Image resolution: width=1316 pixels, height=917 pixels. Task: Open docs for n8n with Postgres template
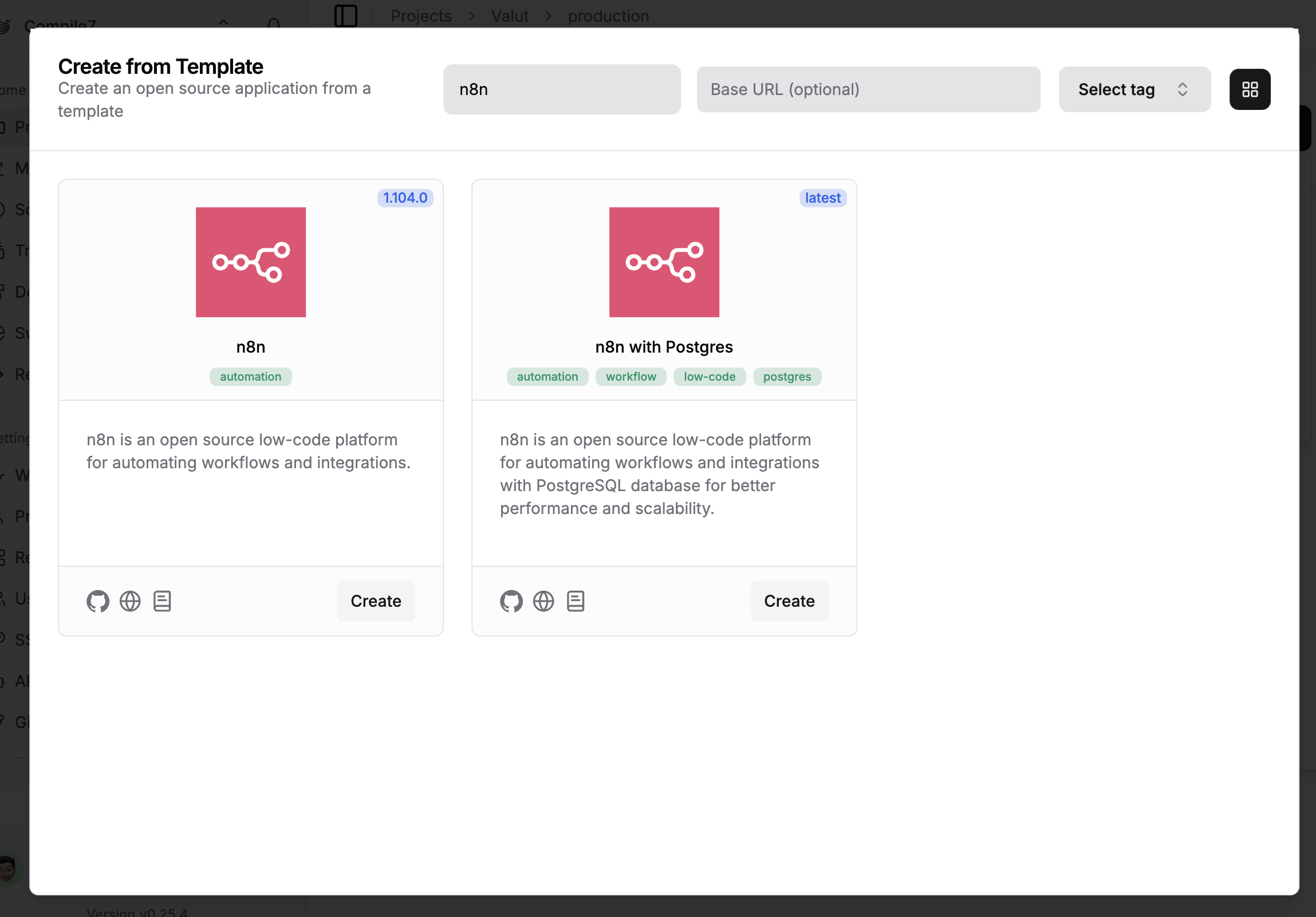576,601
